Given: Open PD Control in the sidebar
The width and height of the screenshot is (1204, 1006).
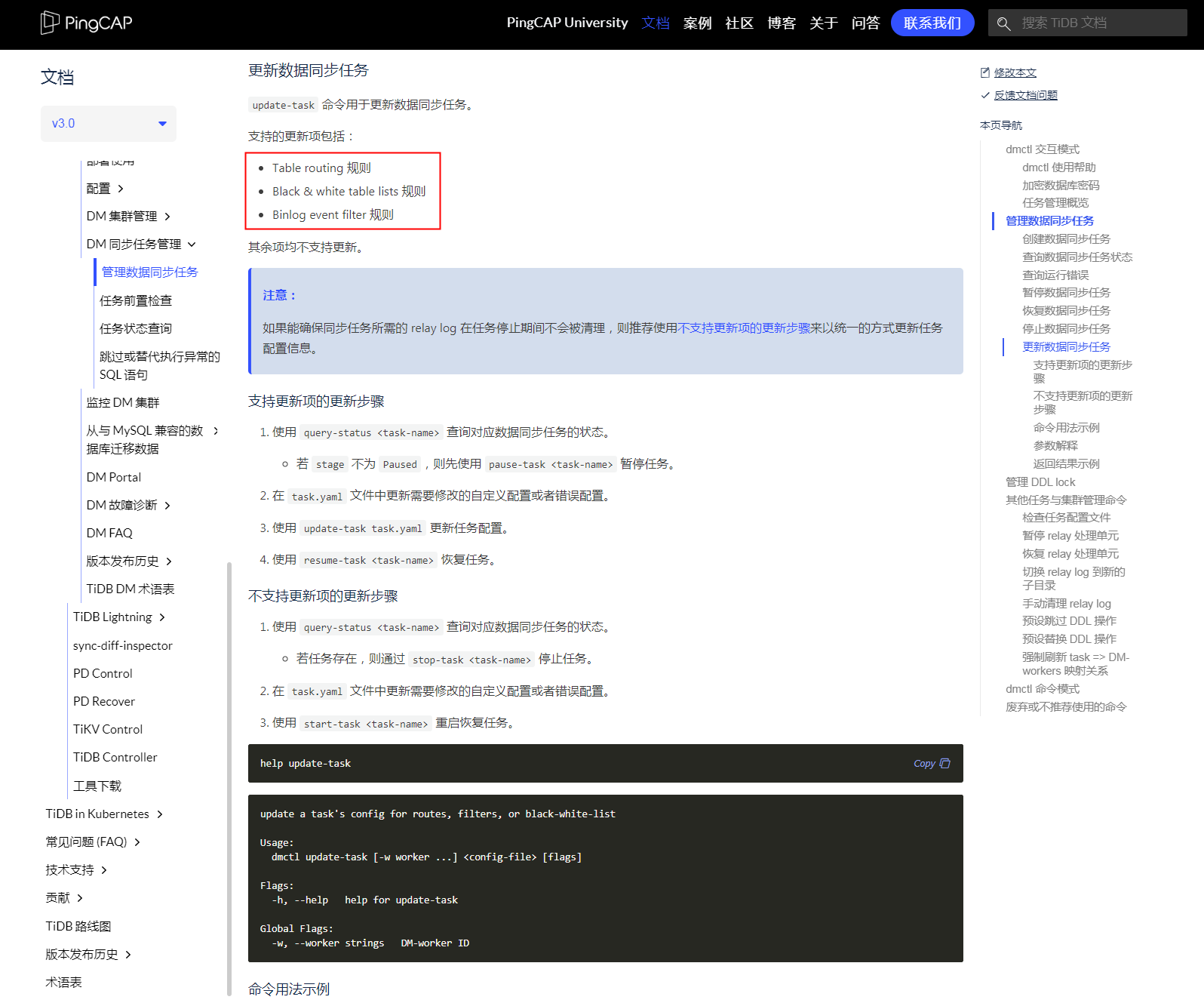Looking at the screenshot, I should tap(103, 674).
